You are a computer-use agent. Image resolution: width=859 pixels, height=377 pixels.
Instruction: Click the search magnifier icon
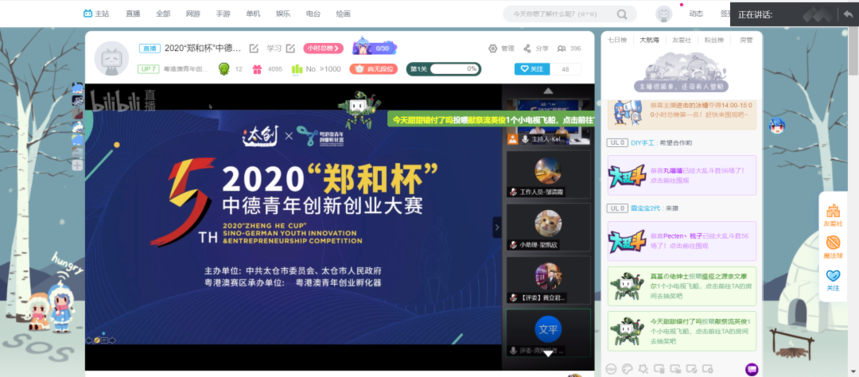622,14
